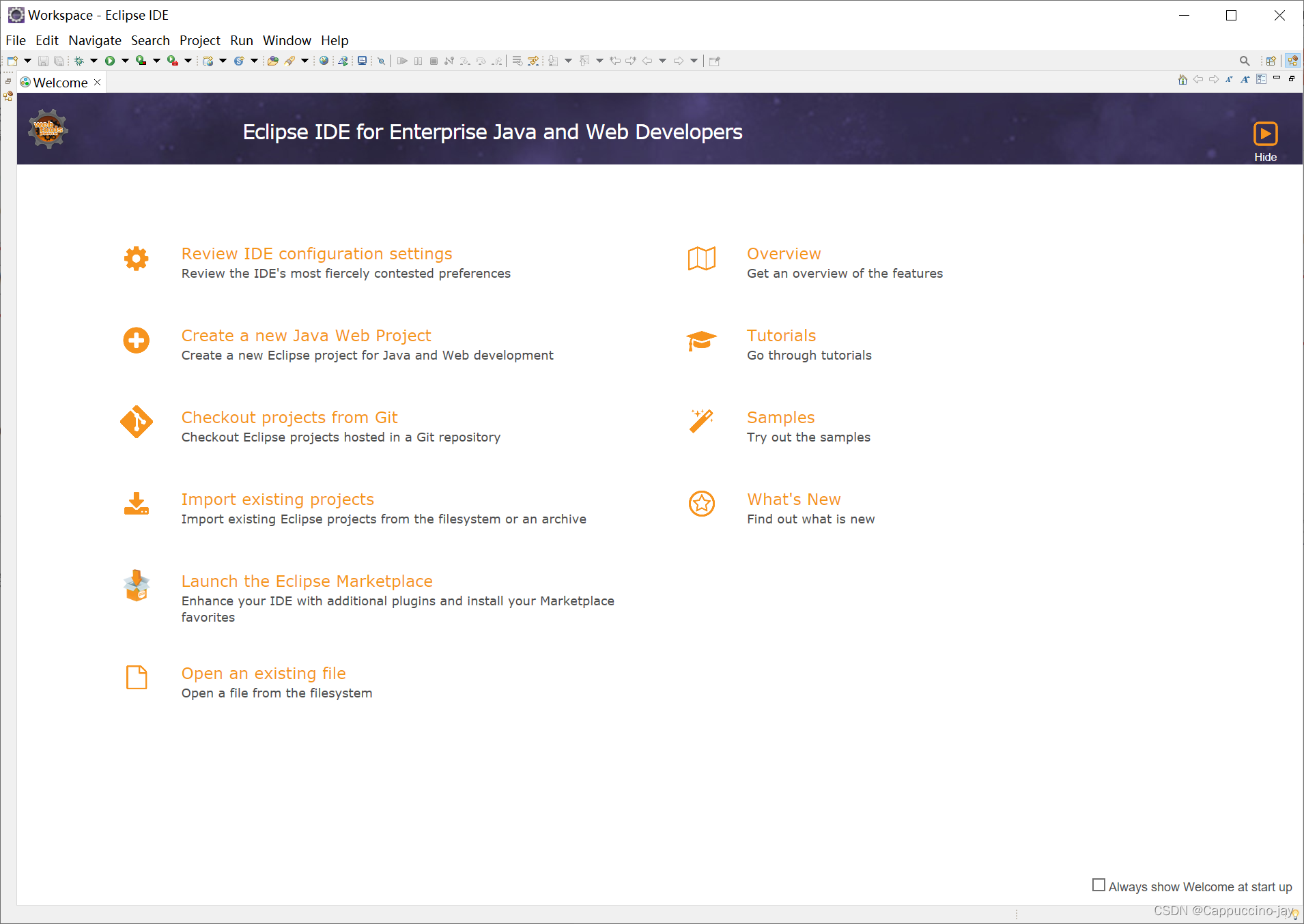The image size is (1304, 924).
Task: Open the Edit menu
Action: tap(47, 40)
